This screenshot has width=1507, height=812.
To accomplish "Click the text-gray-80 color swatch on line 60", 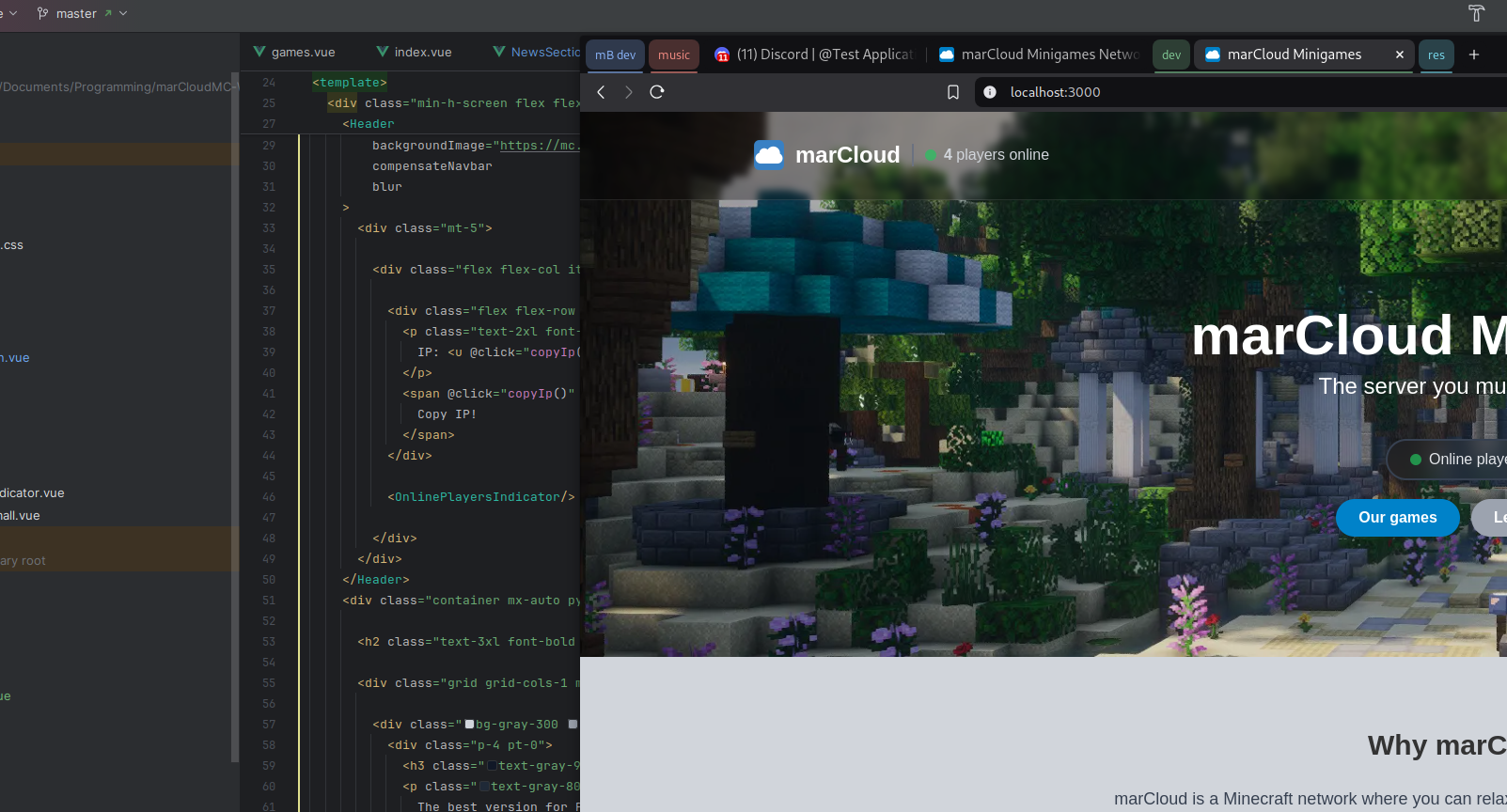I will tap(485, 787).
